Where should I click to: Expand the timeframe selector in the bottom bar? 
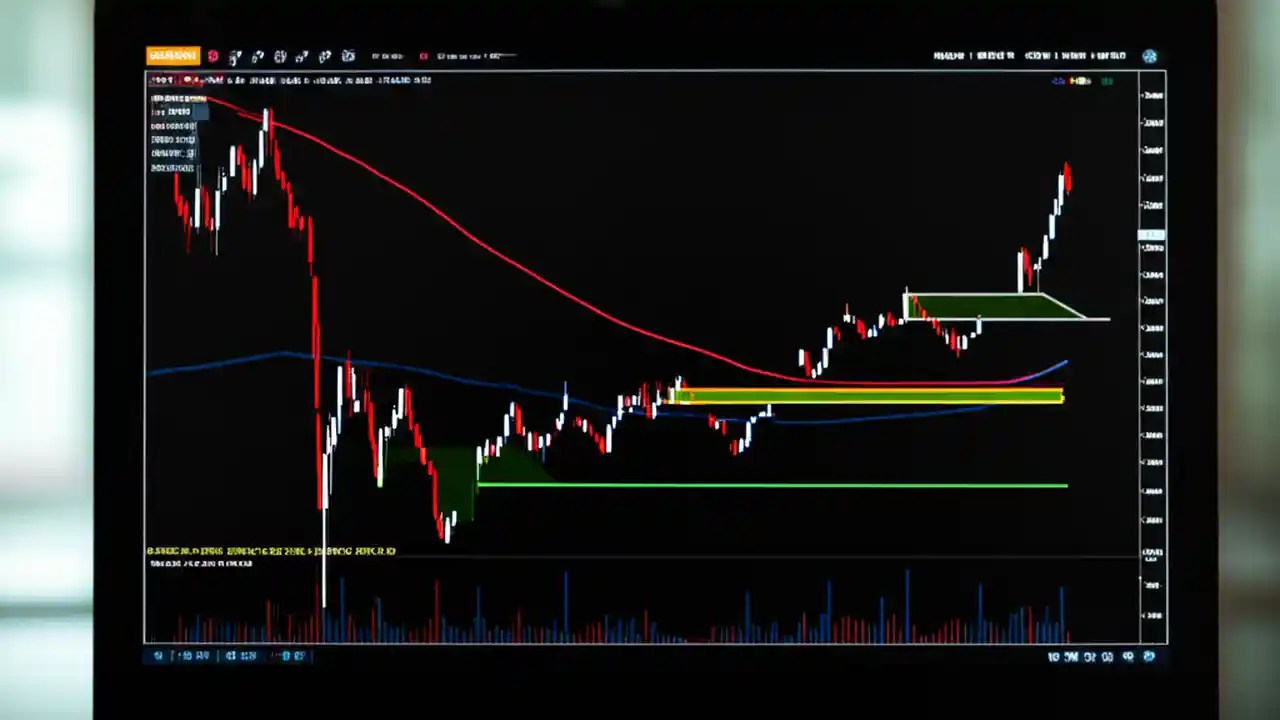click(195, 656)
